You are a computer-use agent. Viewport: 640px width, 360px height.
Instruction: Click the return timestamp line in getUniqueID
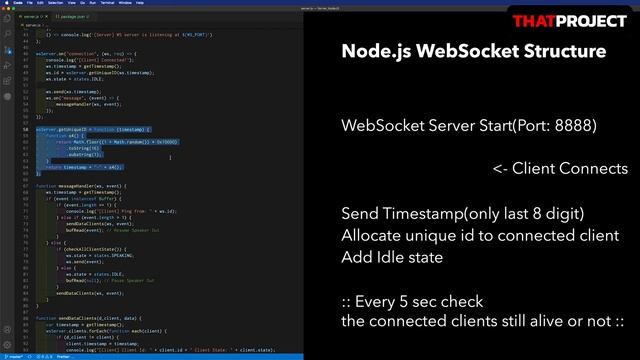tap(84, 167)
